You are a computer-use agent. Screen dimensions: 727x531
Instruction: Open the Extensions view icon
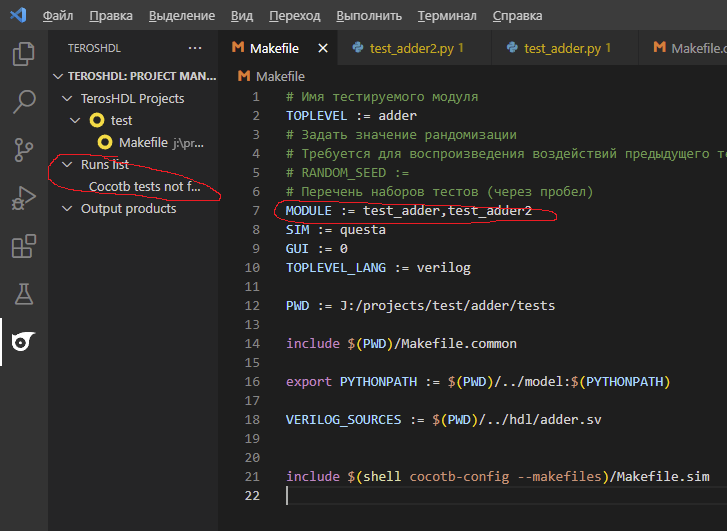click(23, 246)
